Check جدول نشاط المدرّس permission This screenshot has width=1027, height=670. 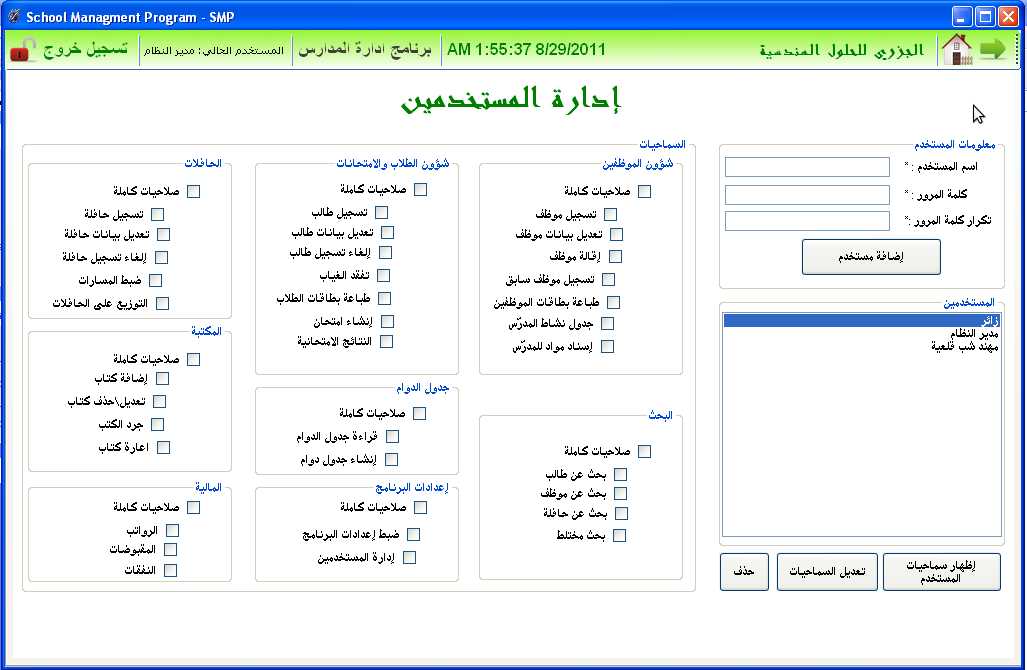[607, 324]
